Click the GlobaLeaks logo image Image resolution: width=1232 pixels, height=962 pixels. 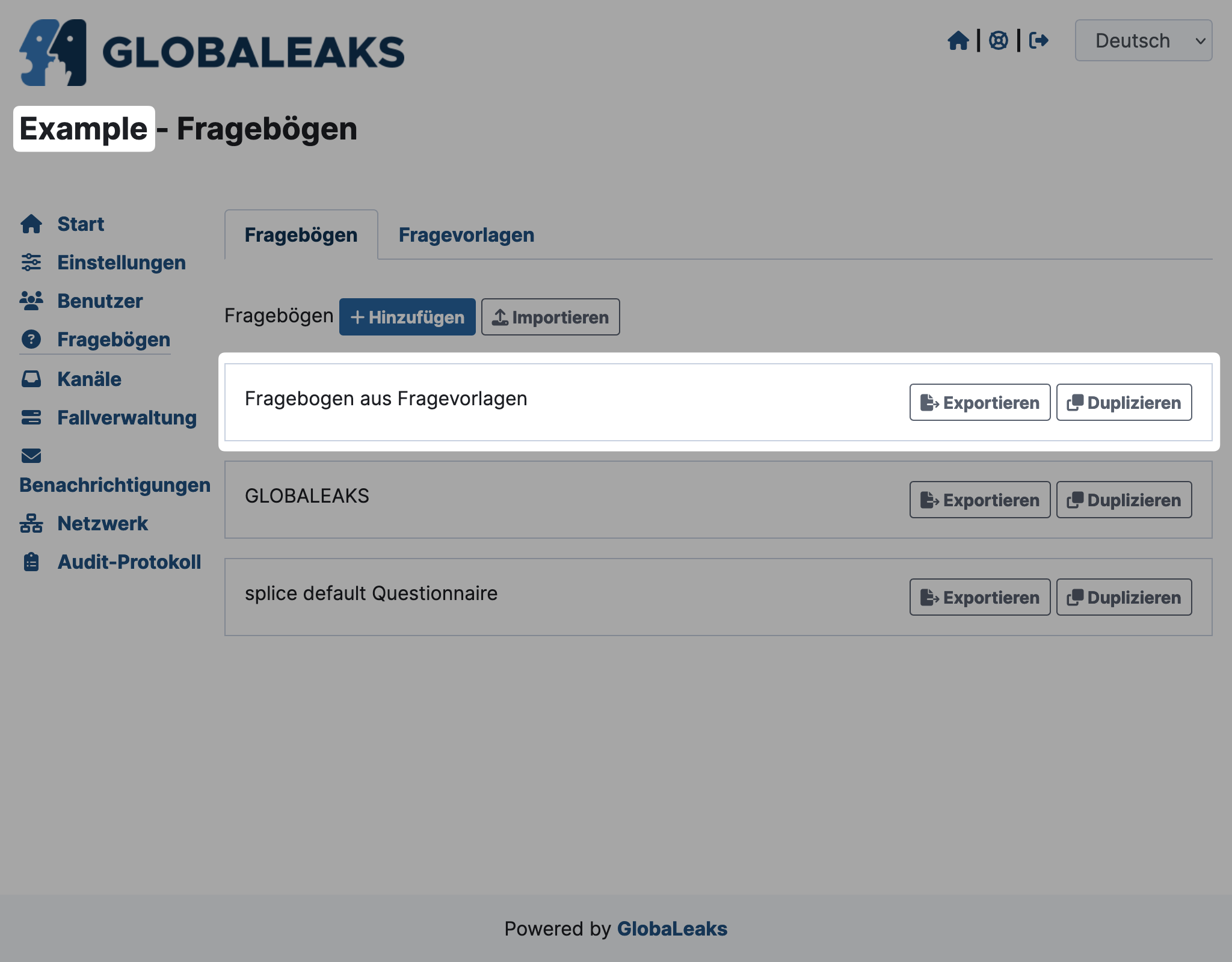coord(212,52)
